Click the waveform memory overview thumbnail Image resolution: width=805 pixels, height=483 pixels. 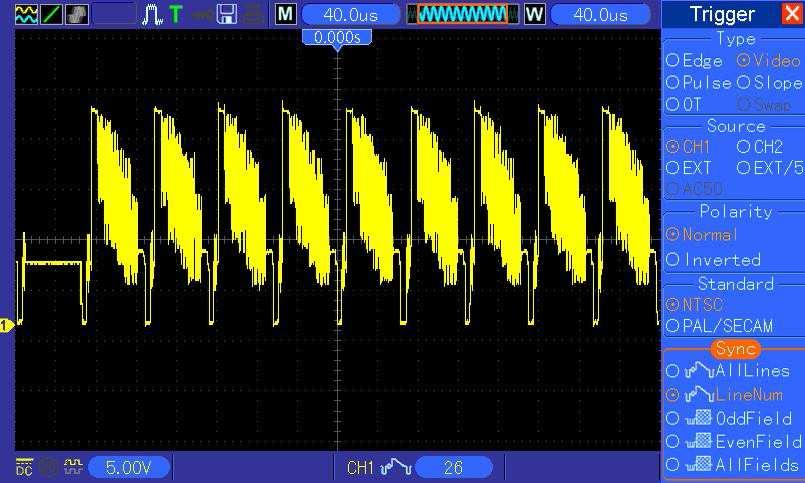click(463, 14)
